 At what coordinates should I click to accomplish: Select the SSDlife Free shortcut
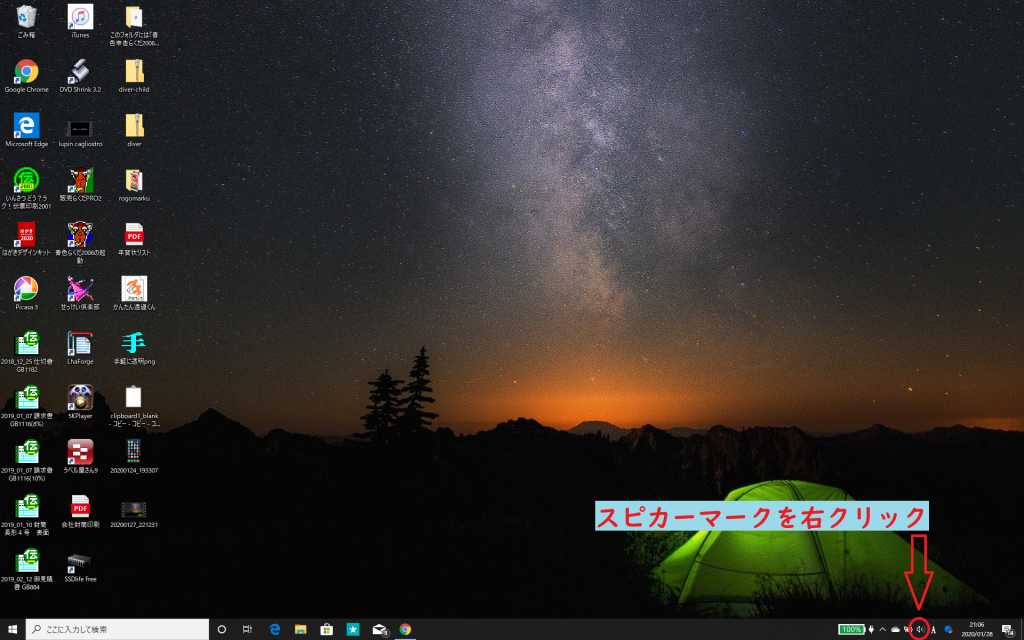pyautogui.click(x=80, y=562)
